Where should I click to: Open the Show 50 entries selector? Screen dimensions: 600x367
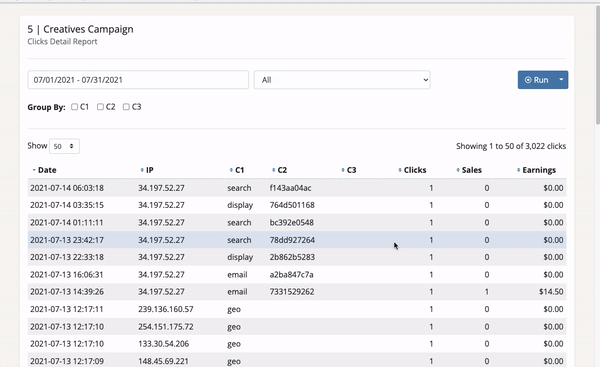point(64,146)
